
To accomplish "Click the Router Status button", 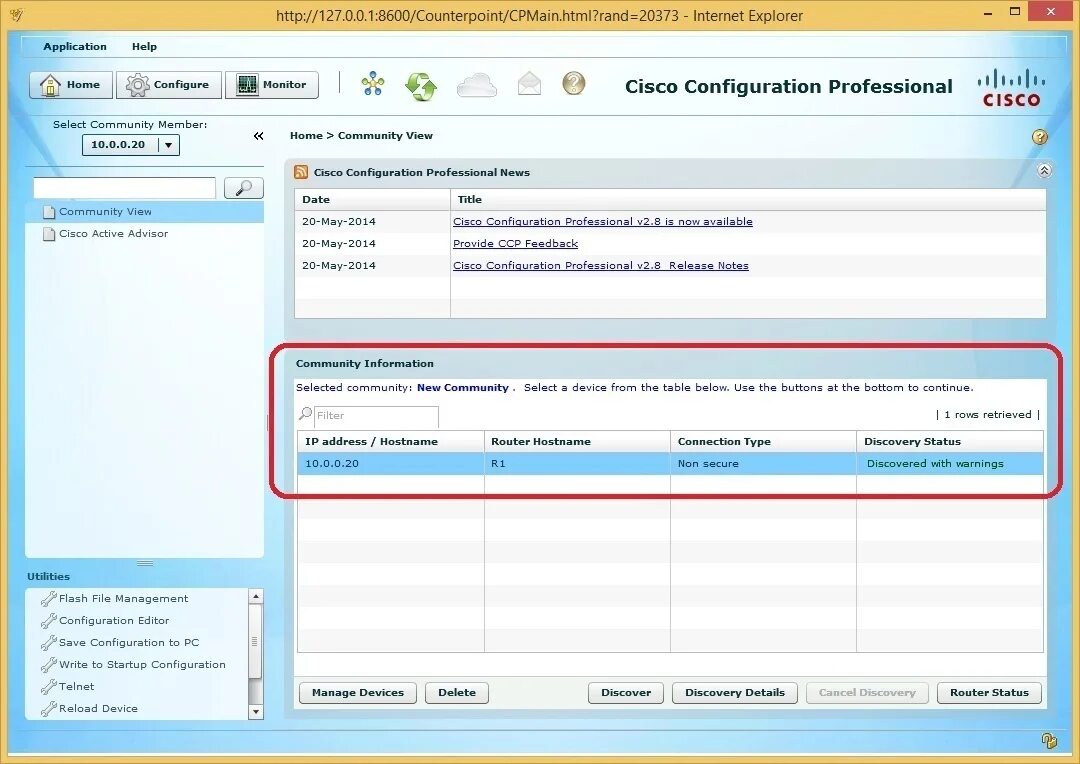I will point(989,692).
